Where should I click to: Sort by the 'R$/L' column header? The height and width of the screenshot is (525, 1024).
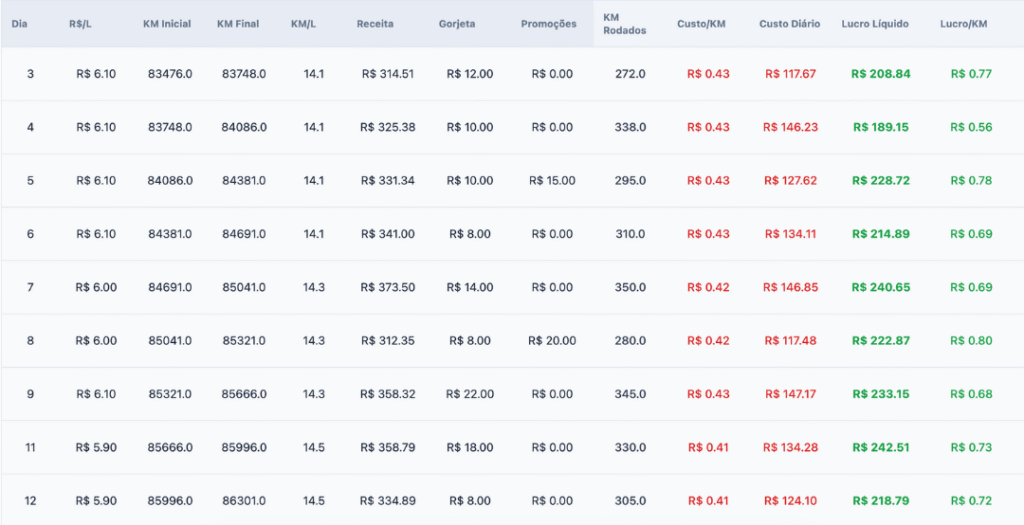coord(82,23)
